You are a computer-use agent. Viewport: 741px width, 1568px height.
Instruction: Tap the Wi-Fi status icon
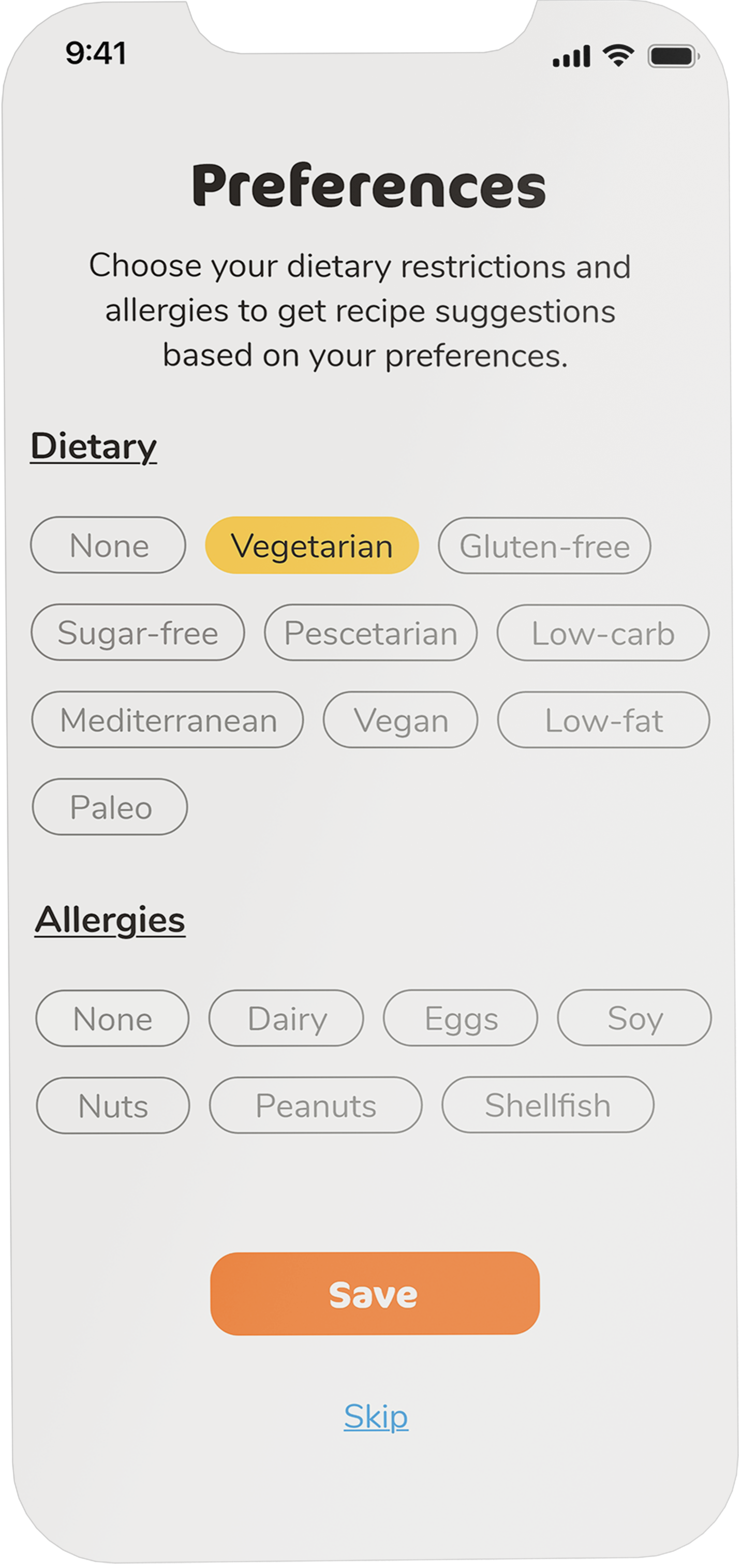pos(618,56)
